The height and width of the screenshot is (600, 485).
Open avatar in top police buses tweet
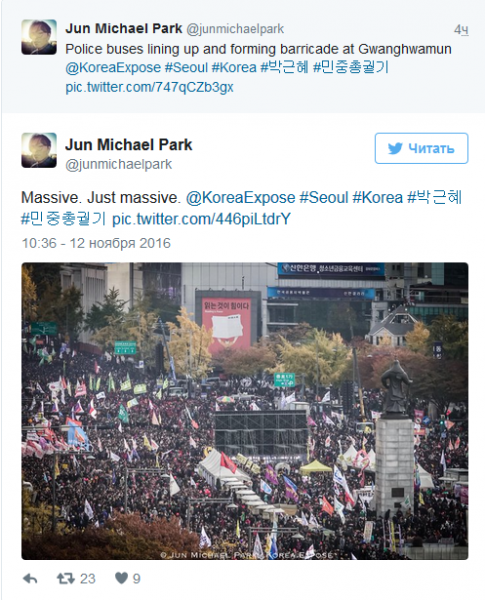click(x=39, y=37)
